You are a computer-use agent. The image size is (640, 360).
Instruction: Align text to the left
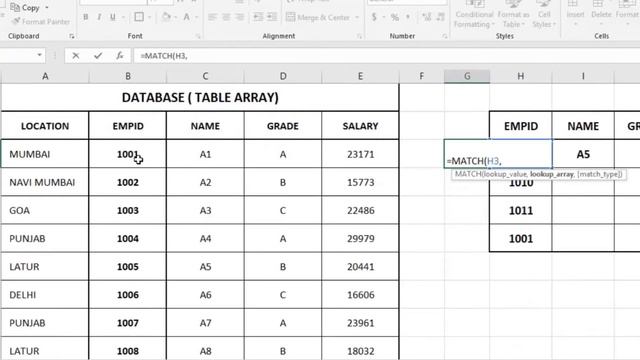(212, 17)
